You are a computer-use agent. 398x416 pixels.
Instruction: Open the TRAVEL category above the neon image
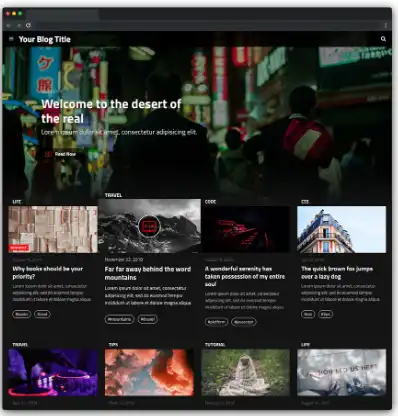pos(20,344)
